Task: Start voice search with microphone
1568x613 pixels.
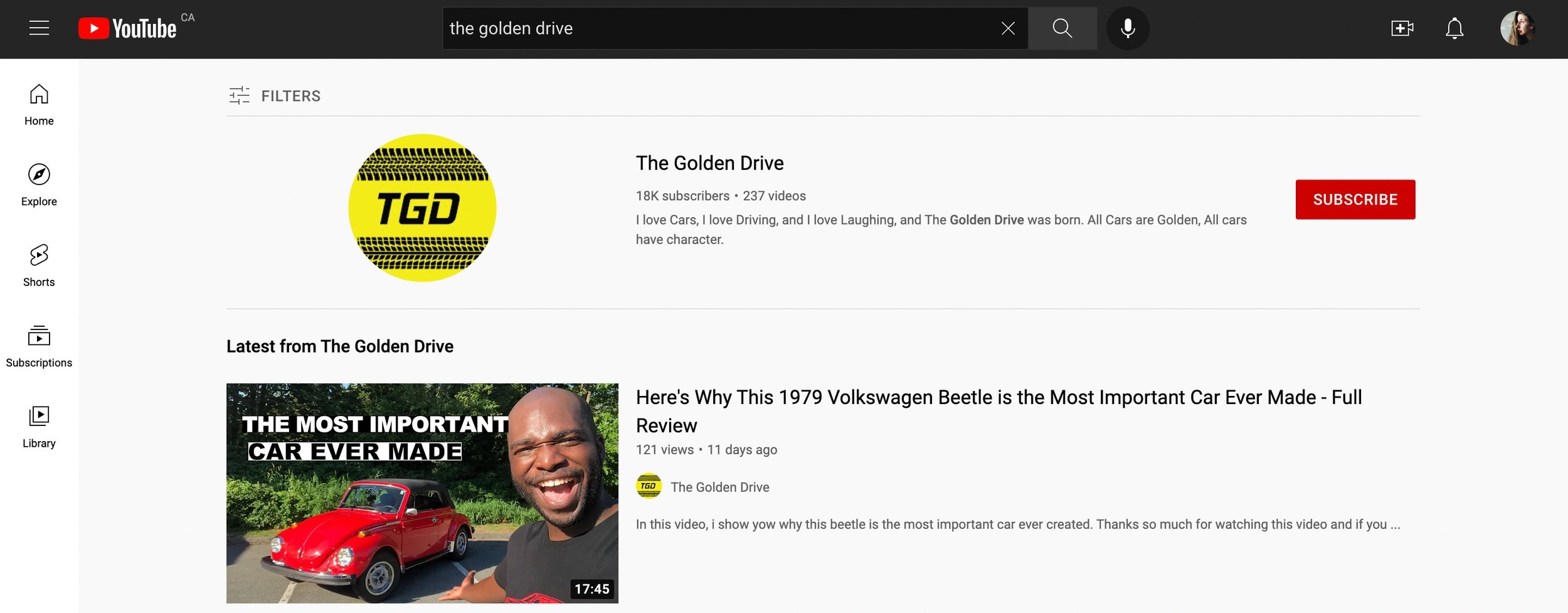Action: point(1128,28)
